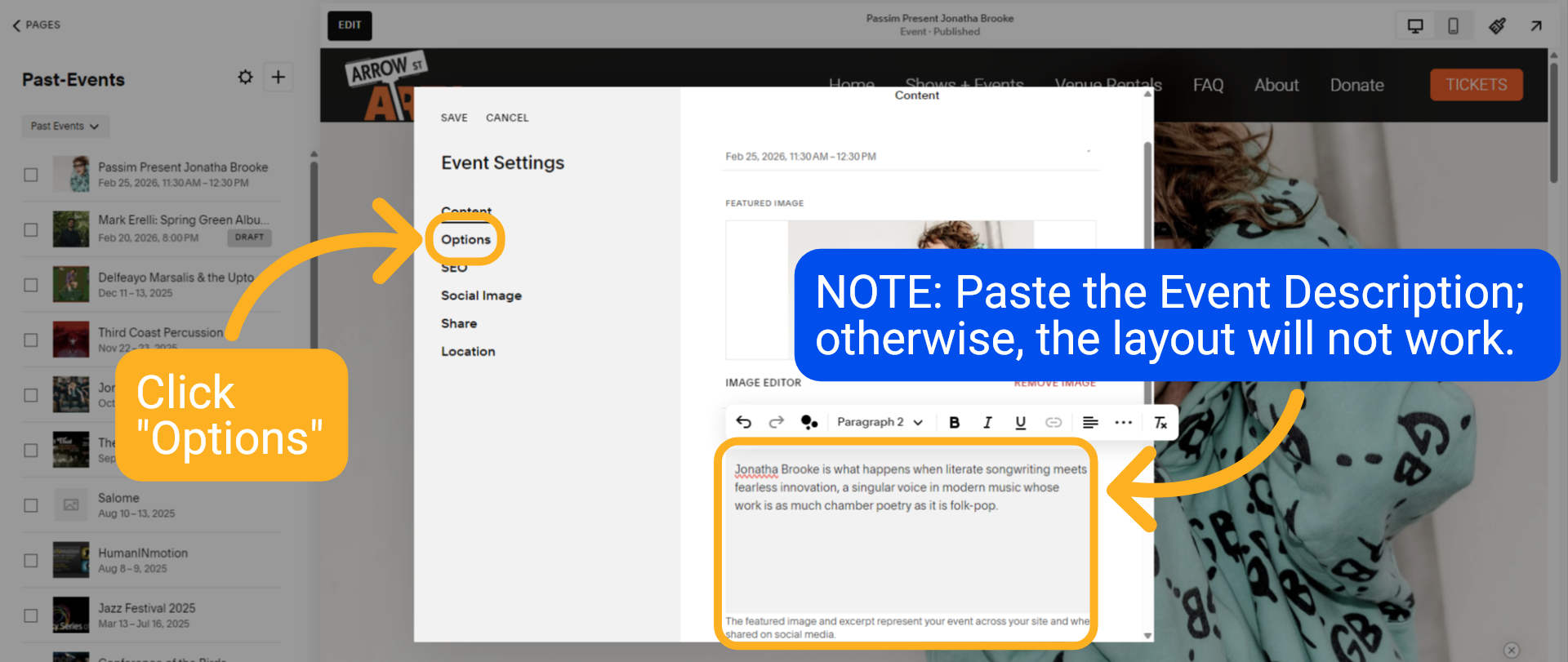
Task: Show more formatting options ellipsis
Action: (1124, 422)
